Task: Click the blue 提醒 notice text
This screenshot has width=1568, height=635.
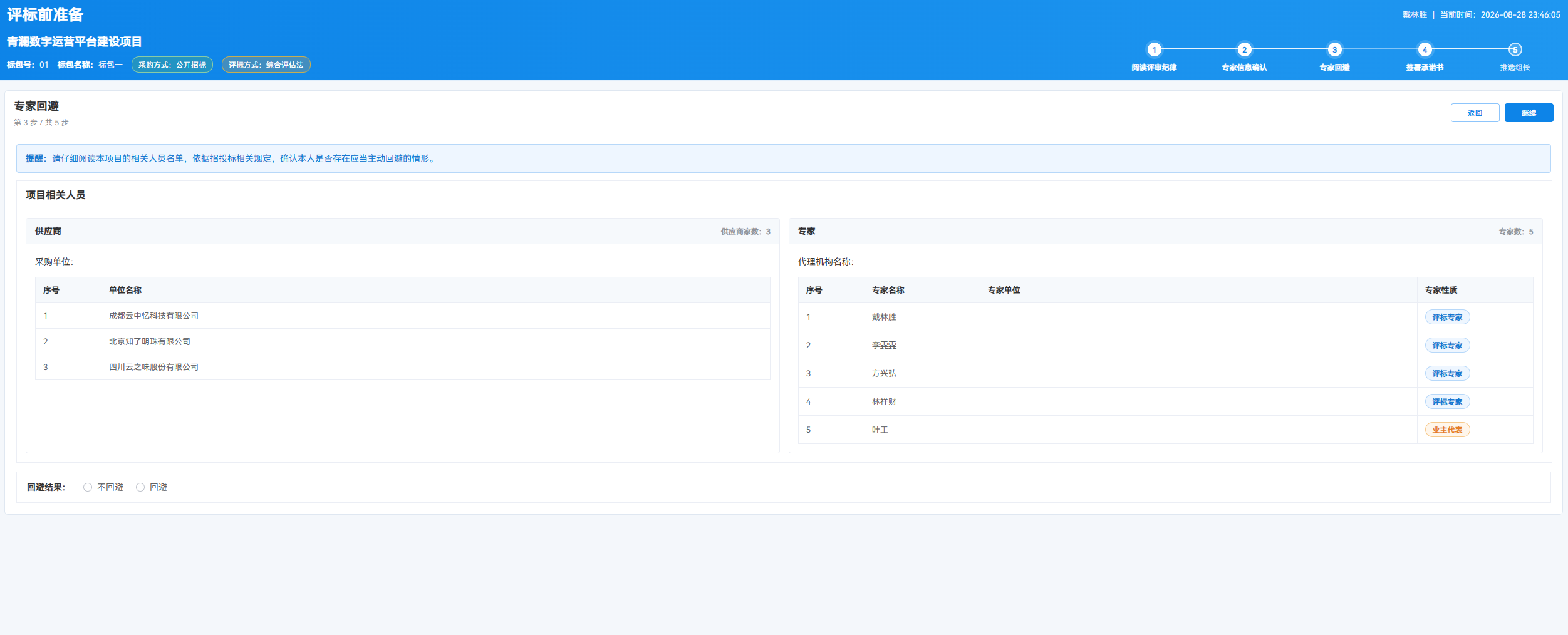Action: (231, 158)
